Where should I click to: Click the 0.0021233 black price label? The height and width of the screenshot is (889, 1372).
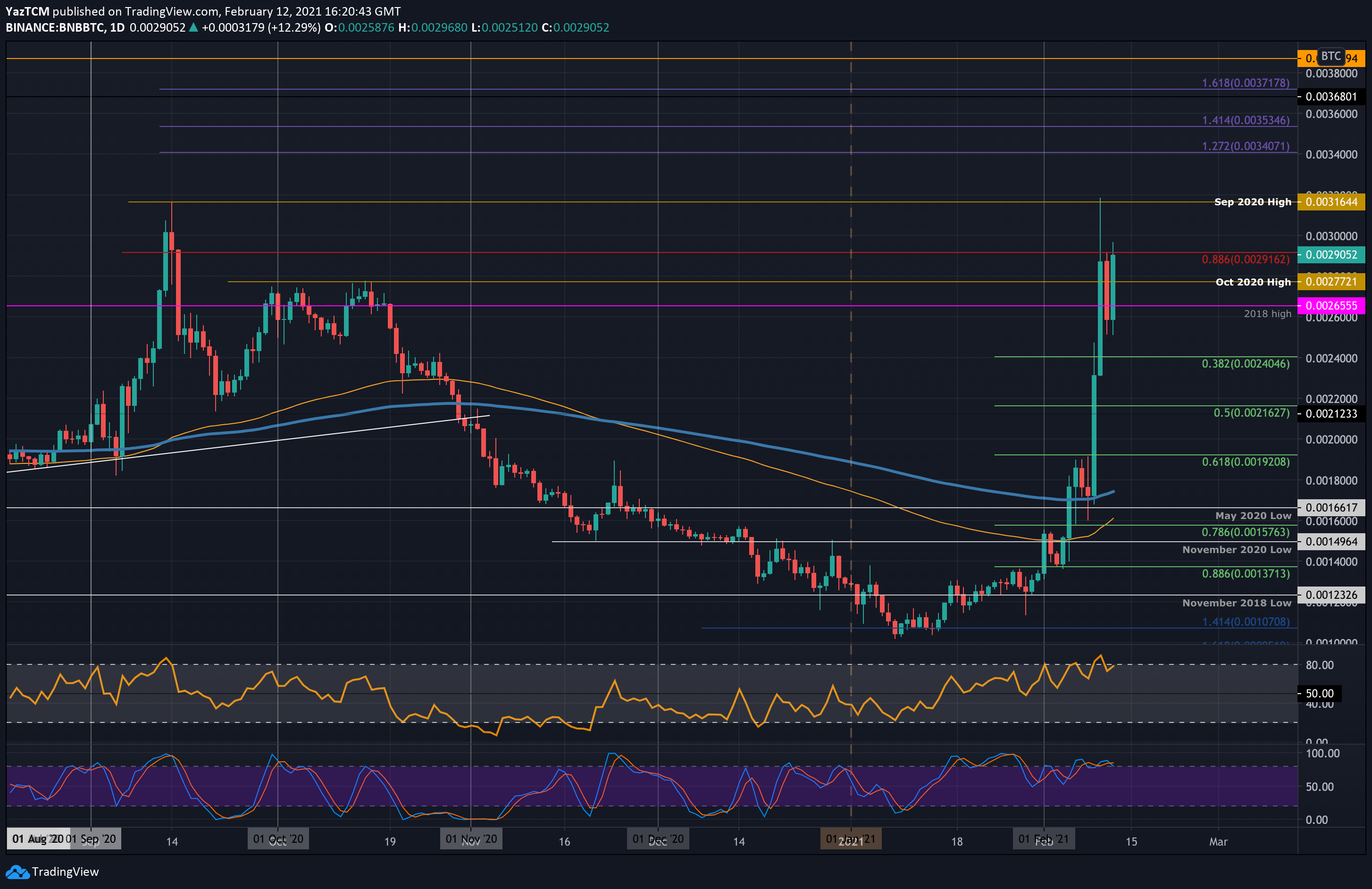(x=1330, y=413)
